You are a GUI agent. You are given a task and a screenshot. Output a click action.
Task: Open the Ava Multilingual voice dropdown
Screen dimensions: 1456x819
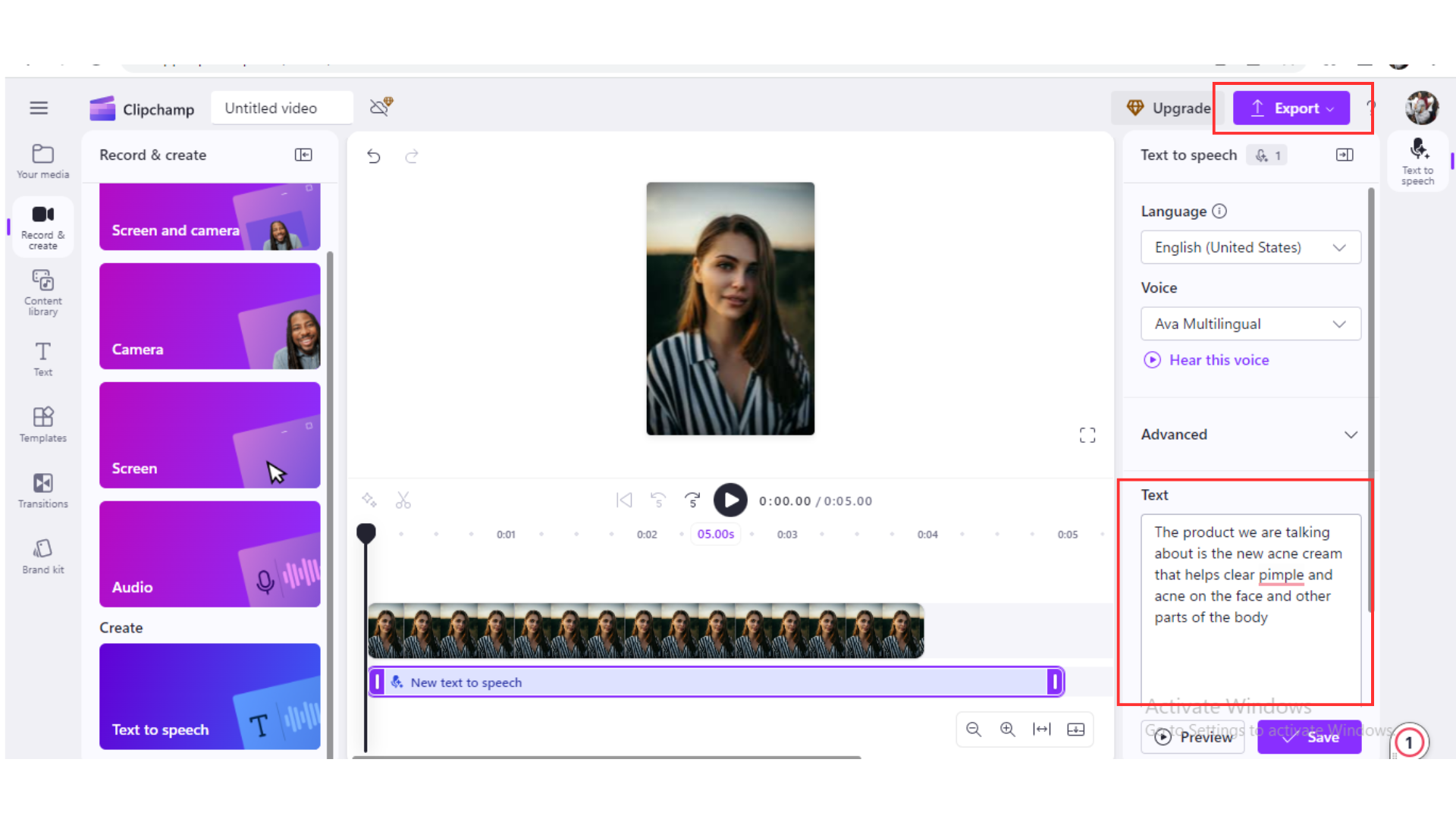(1250, 324)
